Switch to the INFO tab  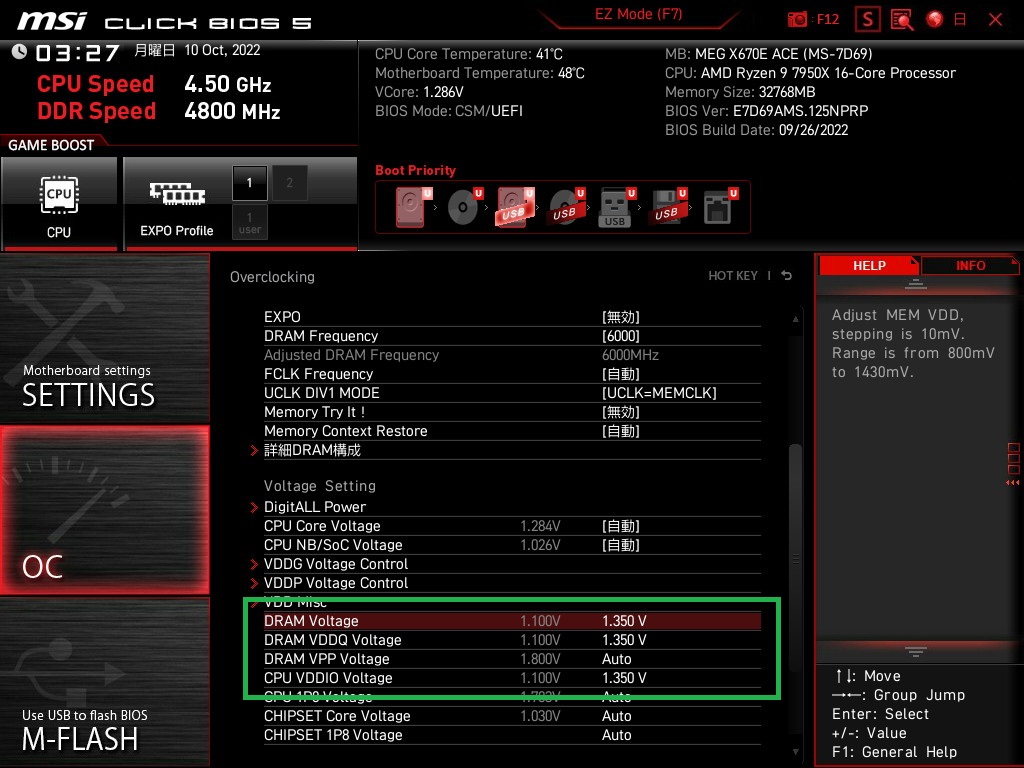[970, 266]
